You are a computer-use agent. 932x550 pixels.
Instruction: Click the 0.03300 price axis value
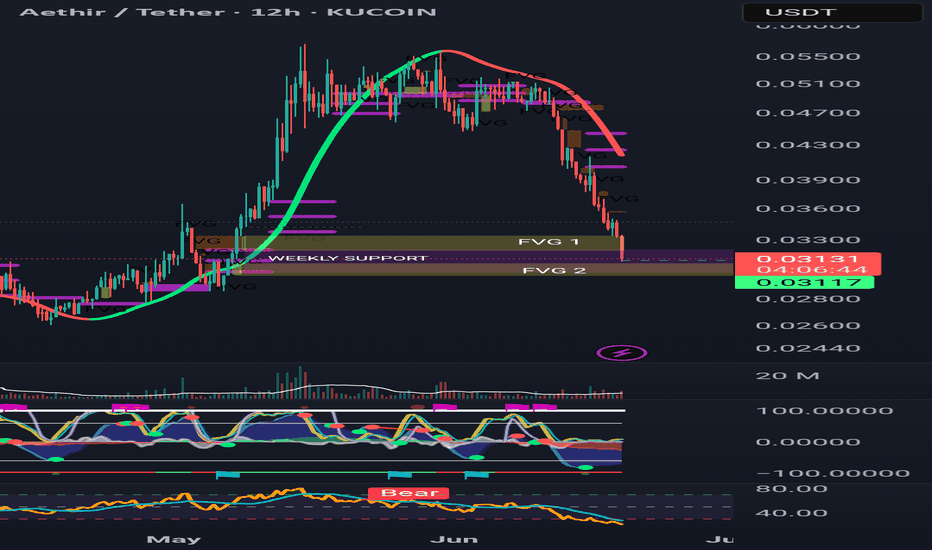808,240
